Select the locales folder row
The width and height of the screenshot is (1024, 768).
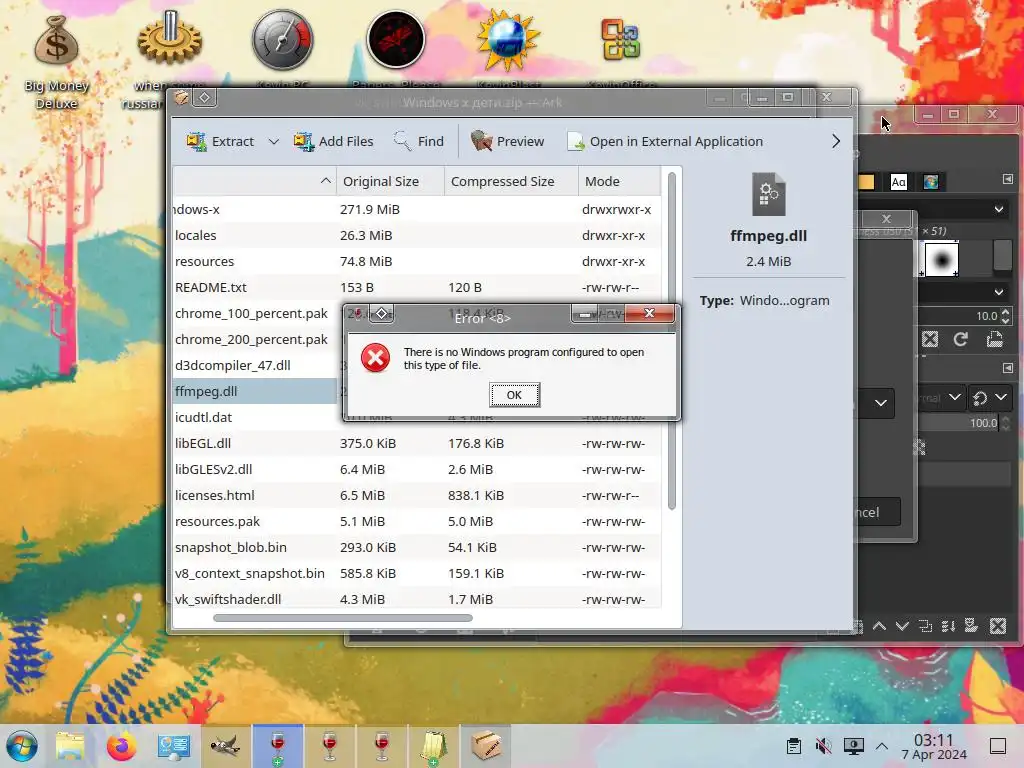click(417, 235)
